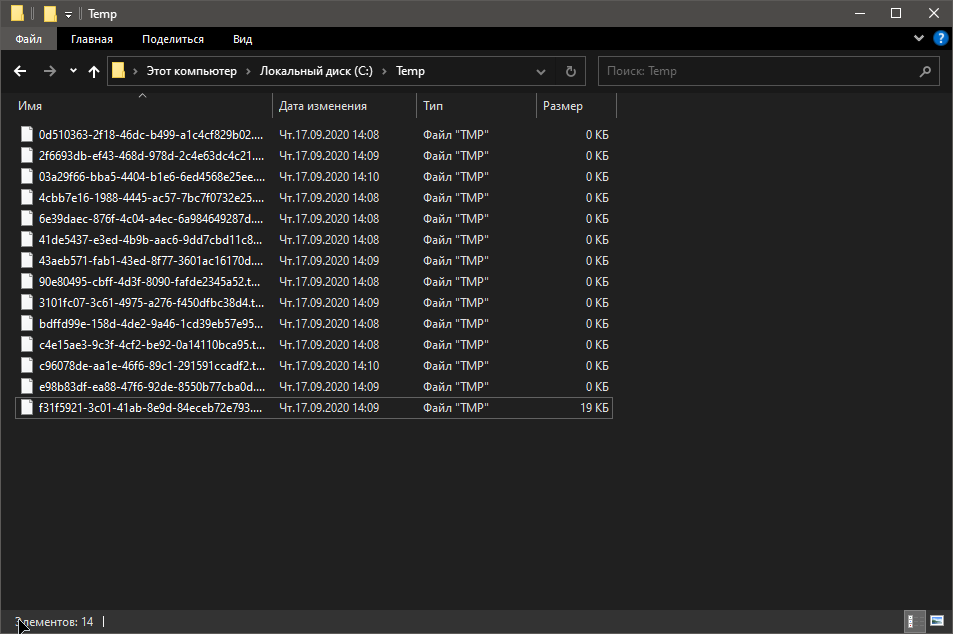Click date 14:10 of 03a29f66 file
Image resolution: width=953 pixels, height=634 pixels.
(329, 177)
